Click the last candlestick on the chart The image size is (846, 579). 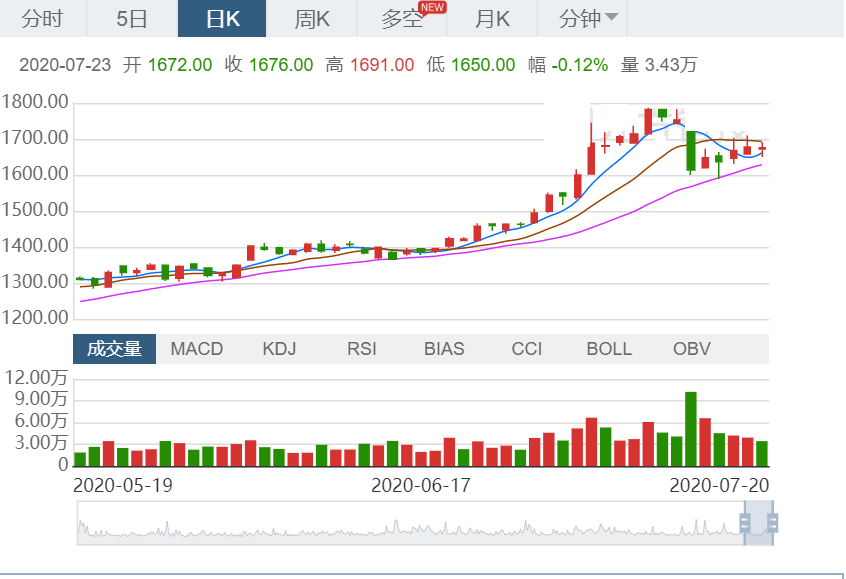pyautogui.click(x=762, y=149)
